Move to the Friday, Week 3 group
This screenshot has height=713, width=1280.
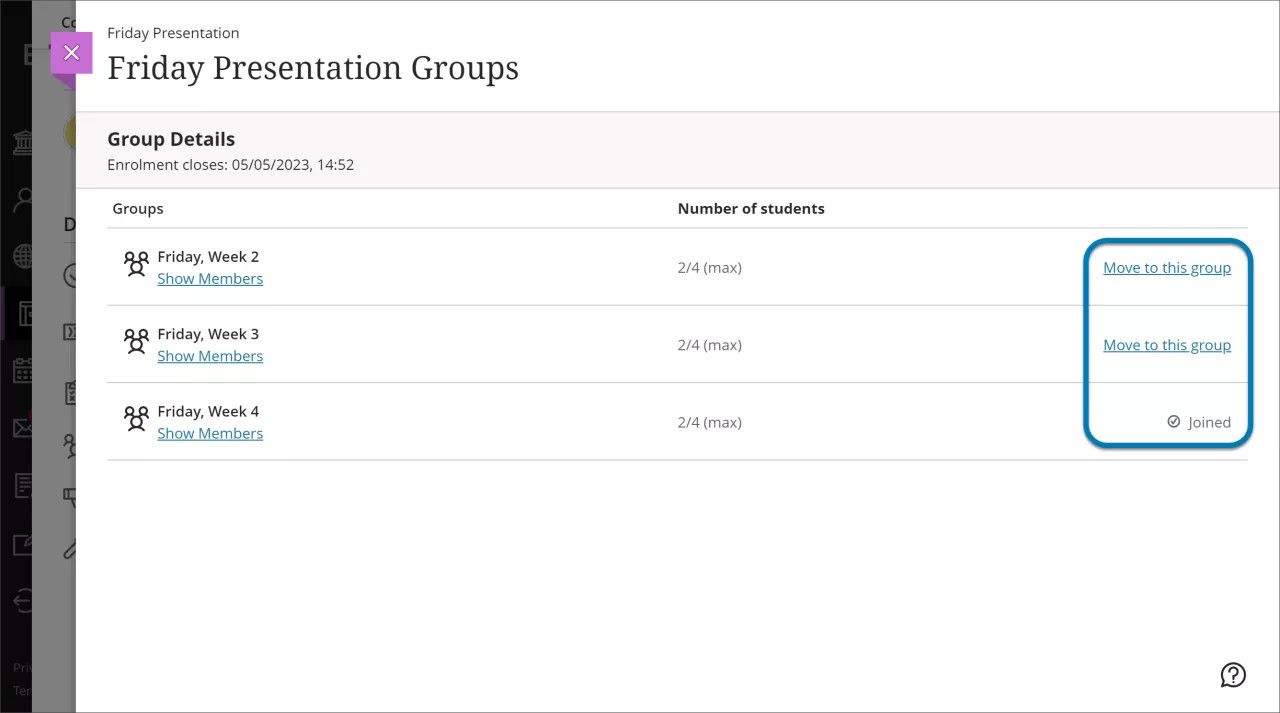click(1166, 344)
